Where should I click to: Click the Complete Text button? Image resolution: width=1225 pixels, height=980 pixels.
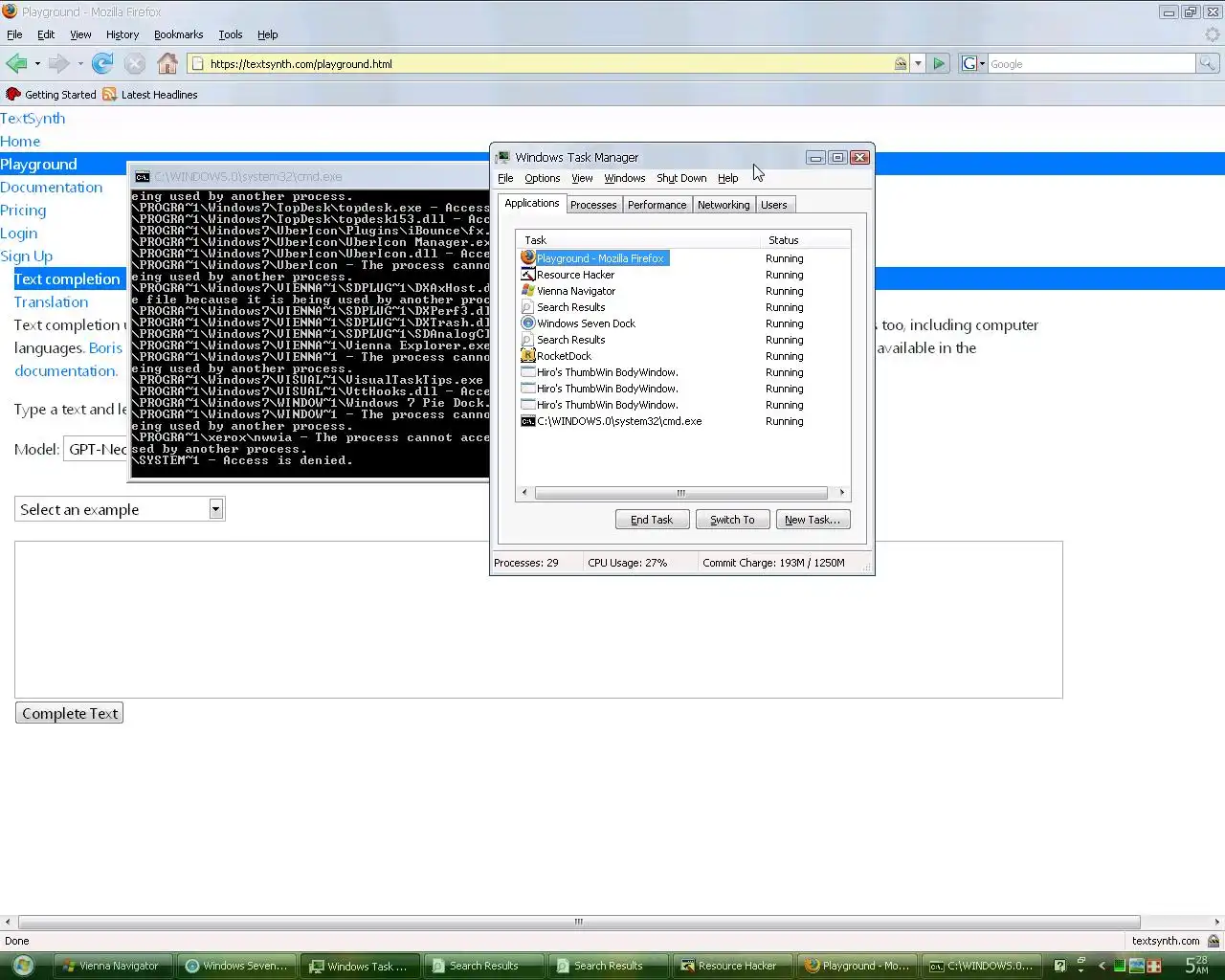click(70, 713)
